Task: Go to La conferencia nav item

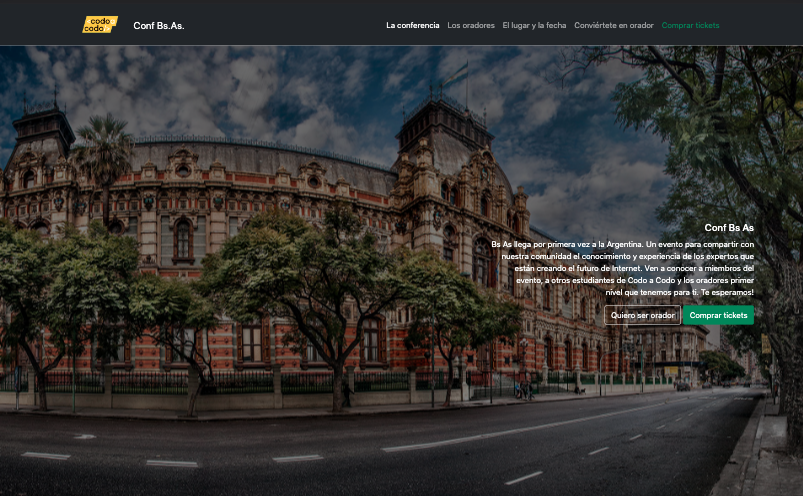Action: 413,25
